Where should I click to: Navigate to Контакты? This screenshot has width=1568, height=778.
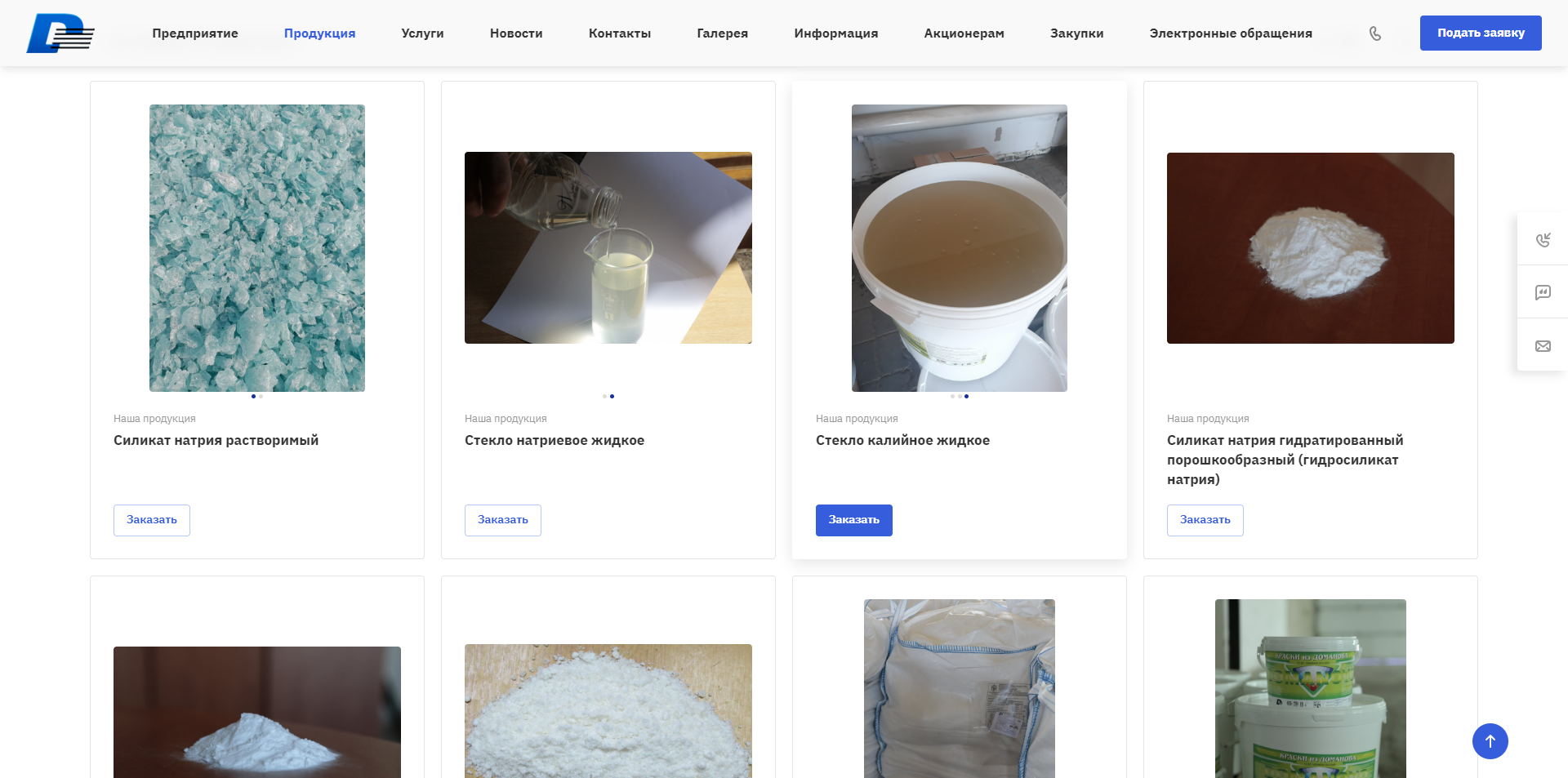click(620, 33)
